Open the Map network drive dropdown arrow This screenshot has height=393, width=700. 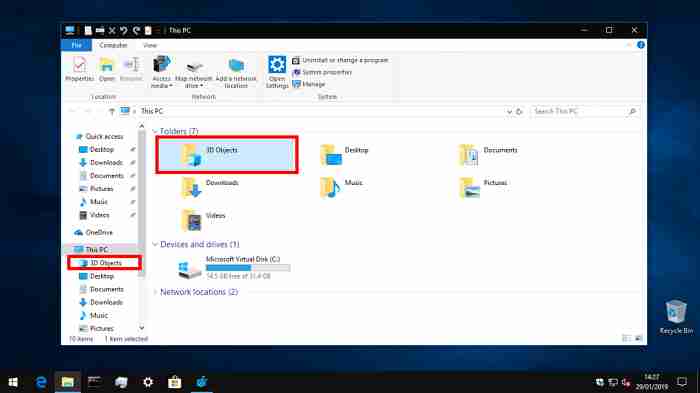click(x=201, y=86)
